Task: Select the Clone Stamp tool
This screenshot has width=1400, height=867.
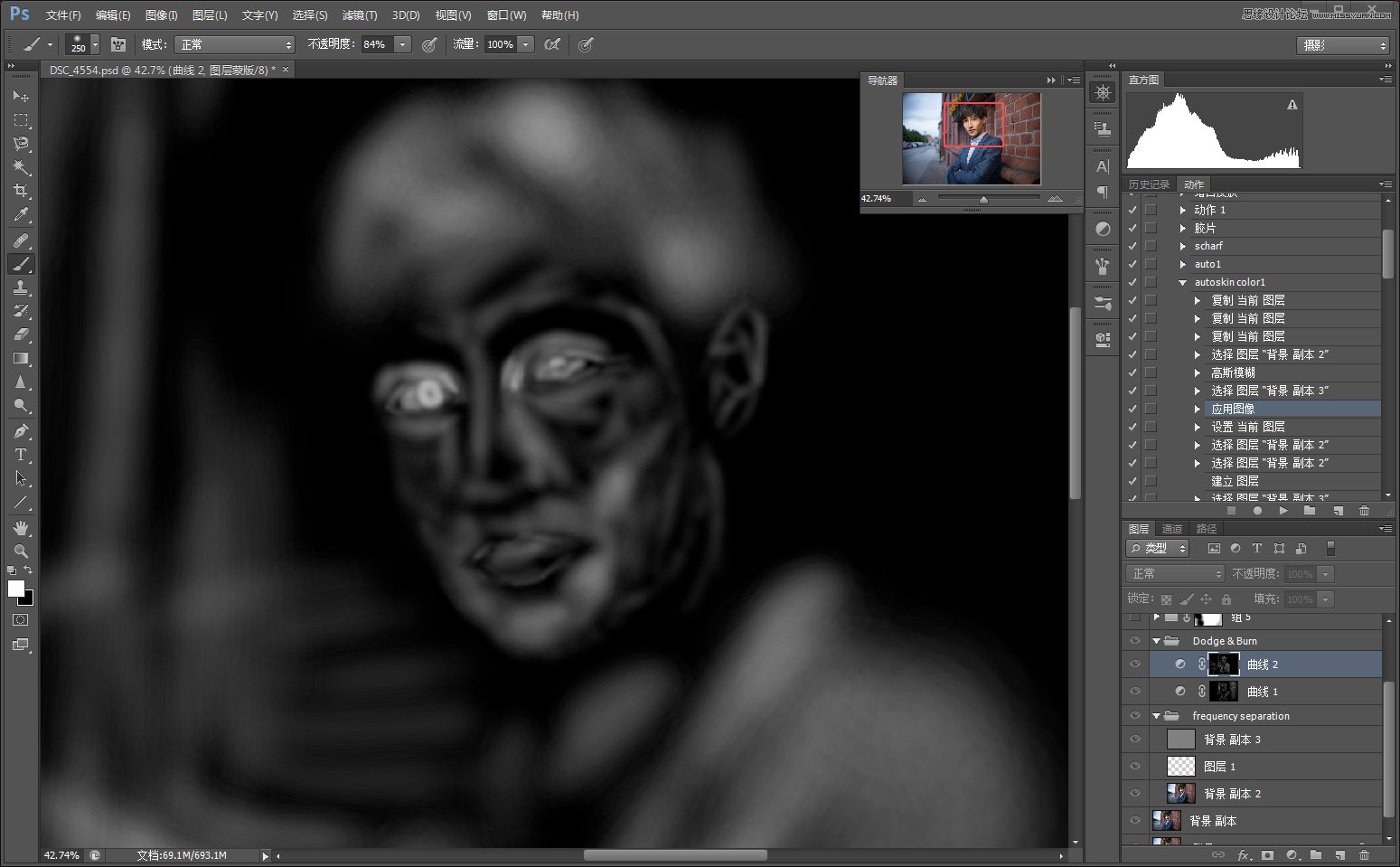Action: (20, 287)
